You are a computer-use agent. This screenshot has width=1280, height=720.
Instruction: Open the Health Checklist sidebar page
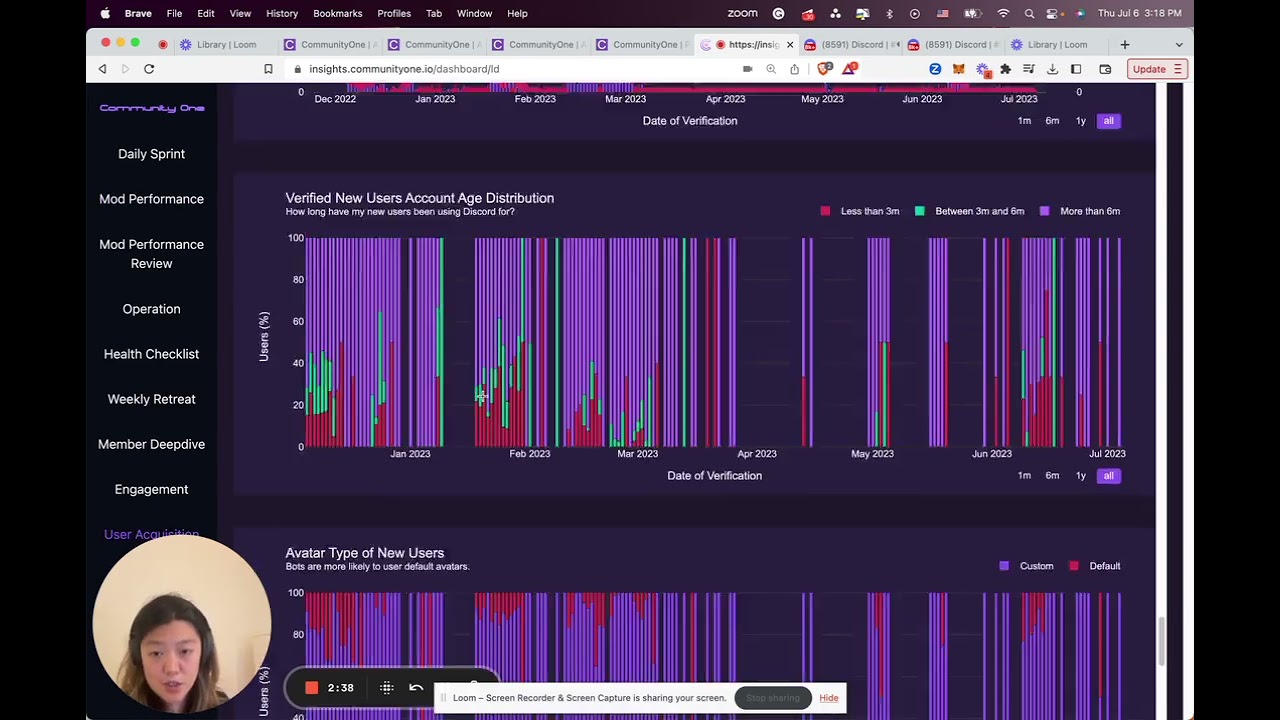(152, 354)
